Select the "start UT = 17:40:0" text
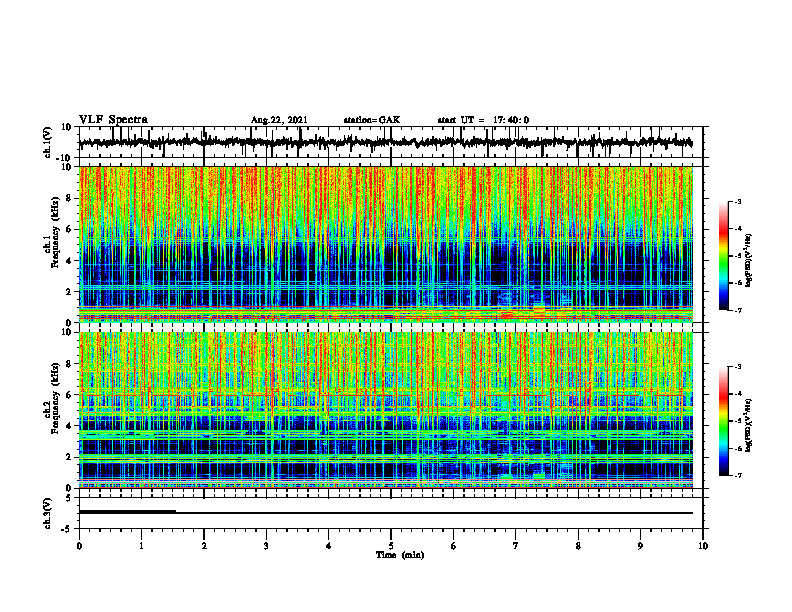792x612 pixels. coord(483,120)
